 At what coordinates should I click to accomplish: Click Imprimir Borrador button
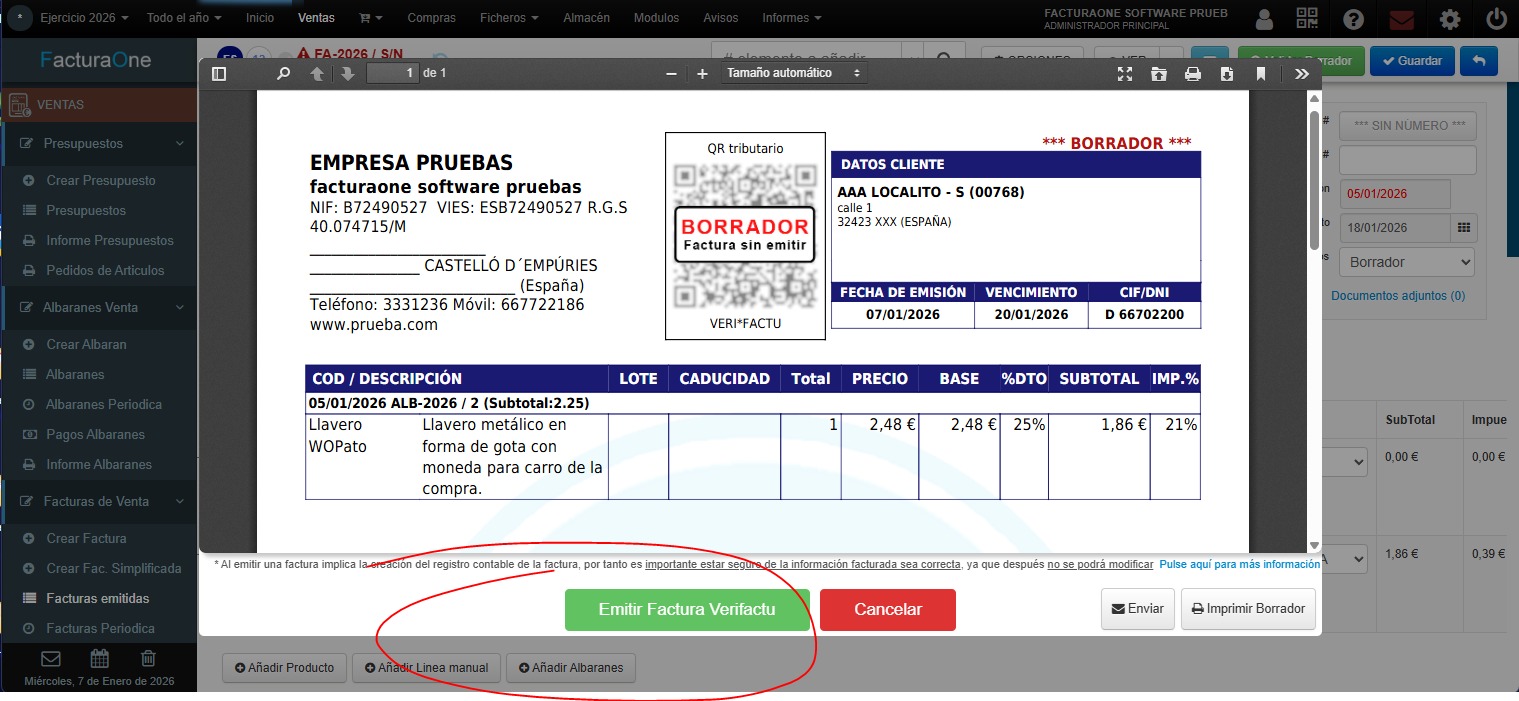tap(1249, 609)
